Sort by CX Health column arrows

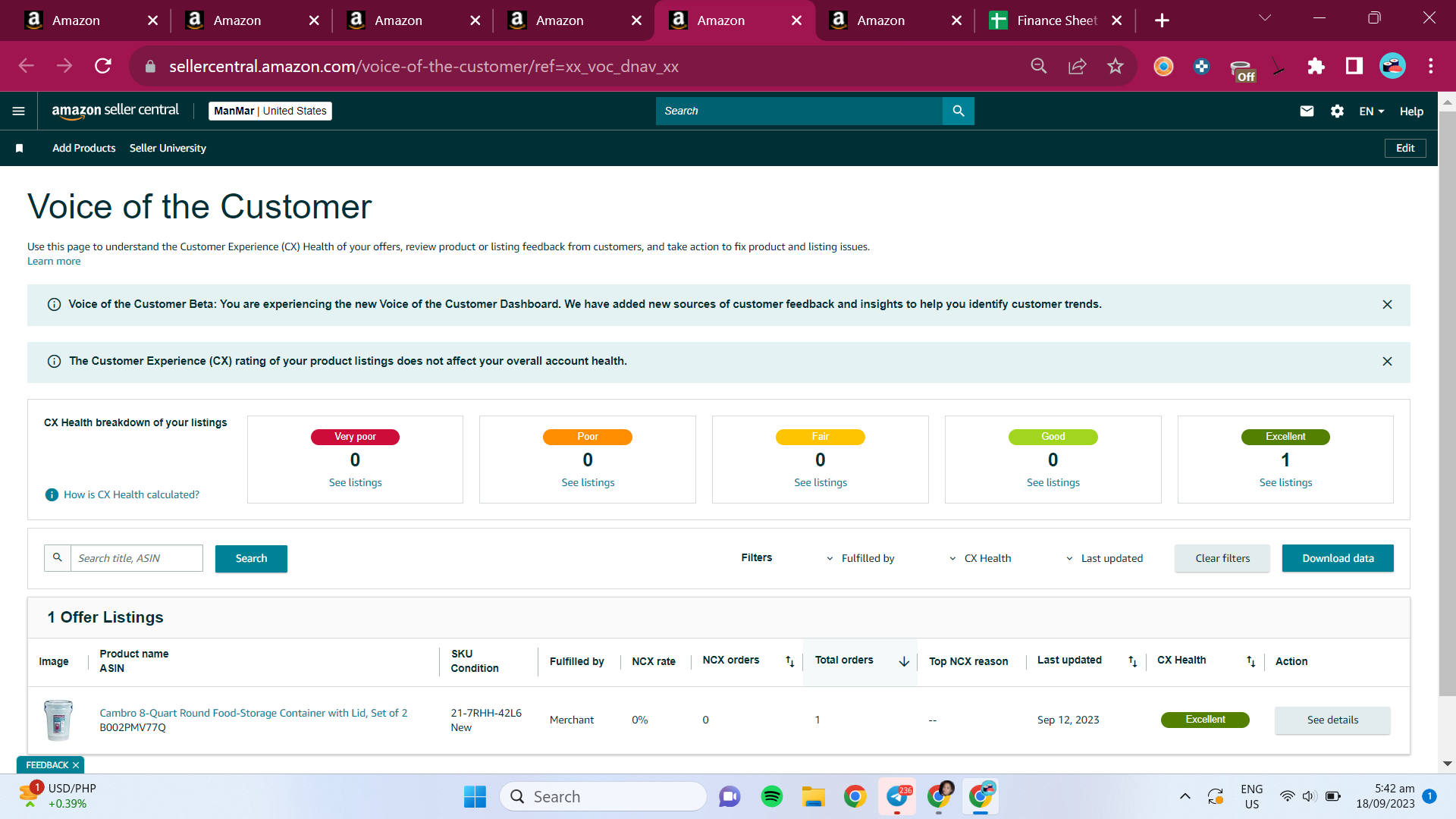(1250, 661)
